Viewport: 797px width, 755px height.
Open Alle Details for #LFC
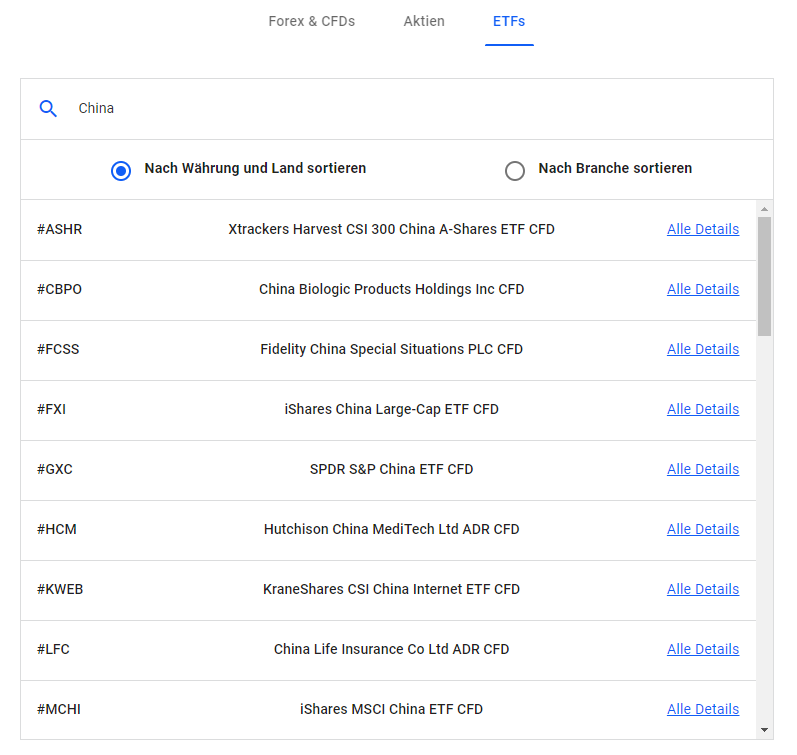[703, 649]
